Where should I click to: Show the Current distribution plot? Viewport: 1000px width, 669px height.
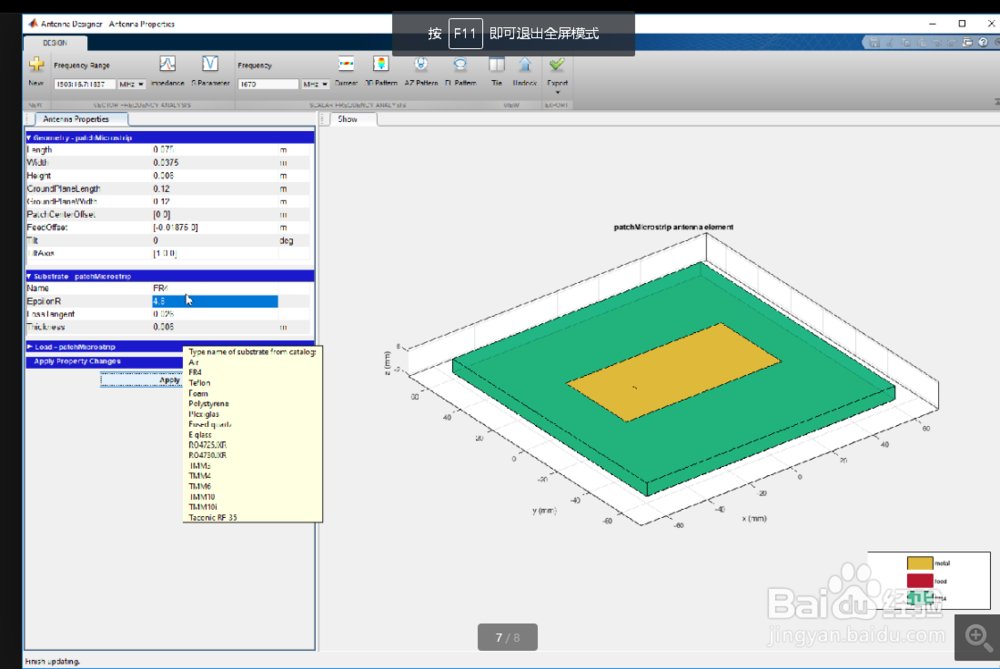click(x=346, y=64)
